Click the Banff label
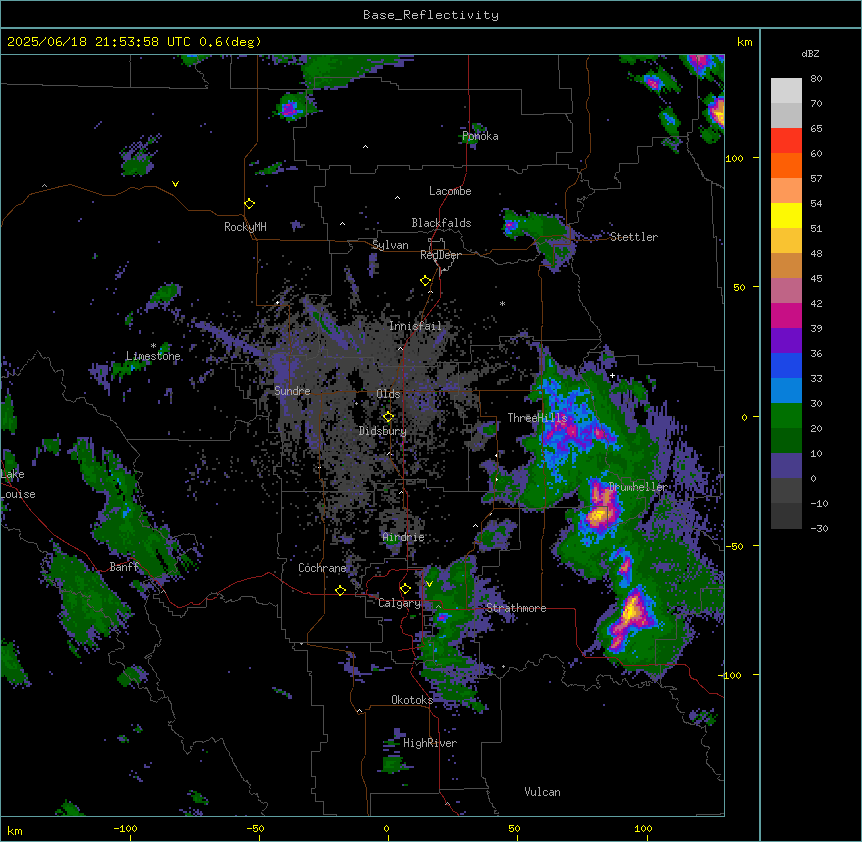The width and height of the screenshot is (862, 842). 124,567
